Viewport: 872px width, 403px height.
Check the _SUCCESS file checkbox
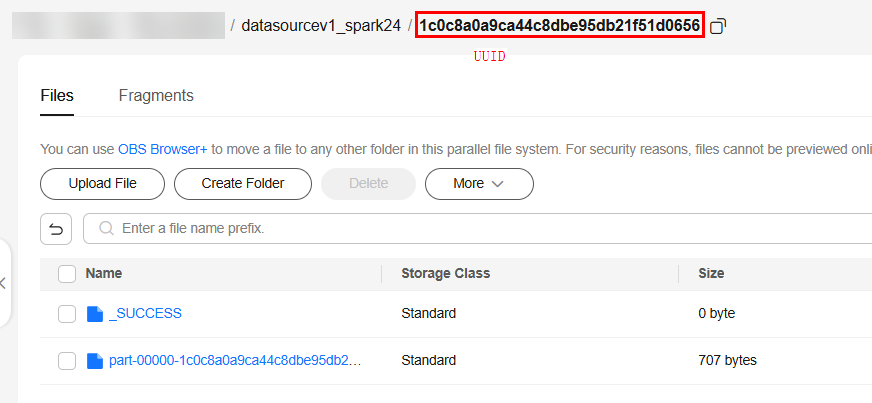tap(67, 314)
